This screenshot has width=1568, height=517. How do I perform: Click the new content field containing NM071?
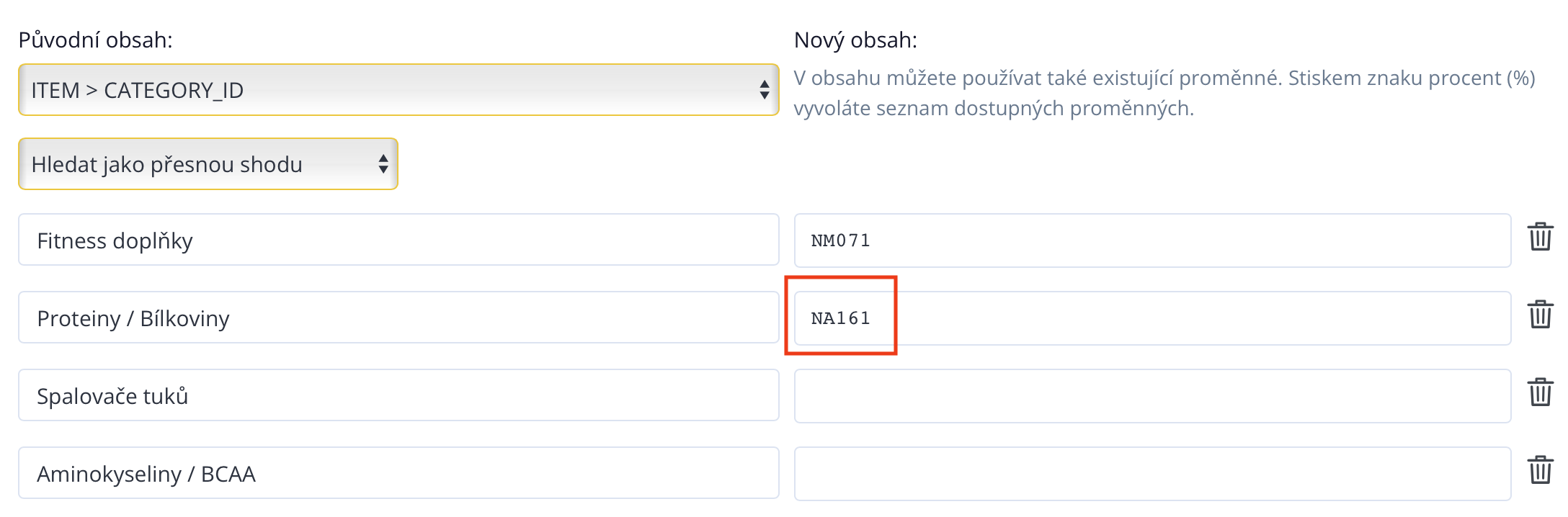[1151, 240]
